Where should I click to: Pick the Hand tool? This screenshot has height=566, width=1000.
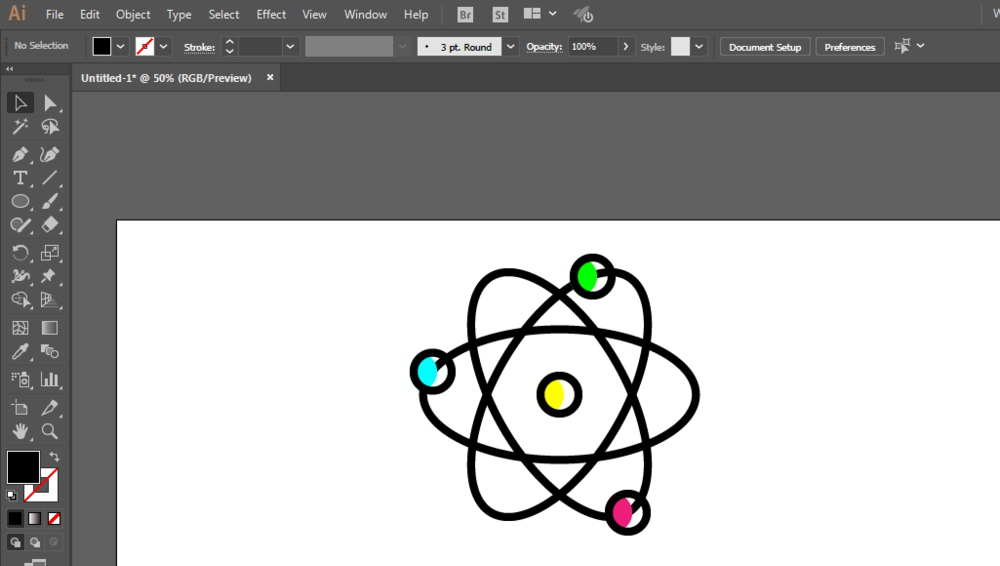pyautogui.click(x=20, y=431)
